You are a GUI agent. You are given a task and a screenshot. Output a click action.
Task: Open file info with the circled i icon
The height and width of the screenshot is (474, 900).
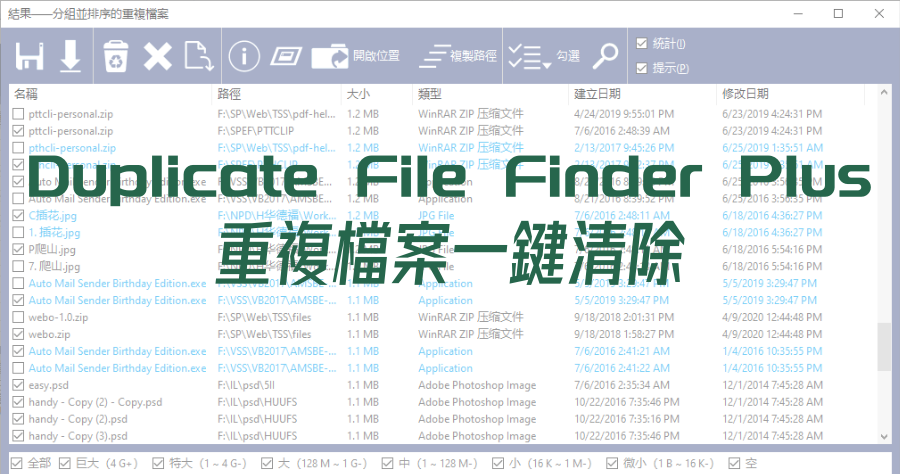pos(245,56)
